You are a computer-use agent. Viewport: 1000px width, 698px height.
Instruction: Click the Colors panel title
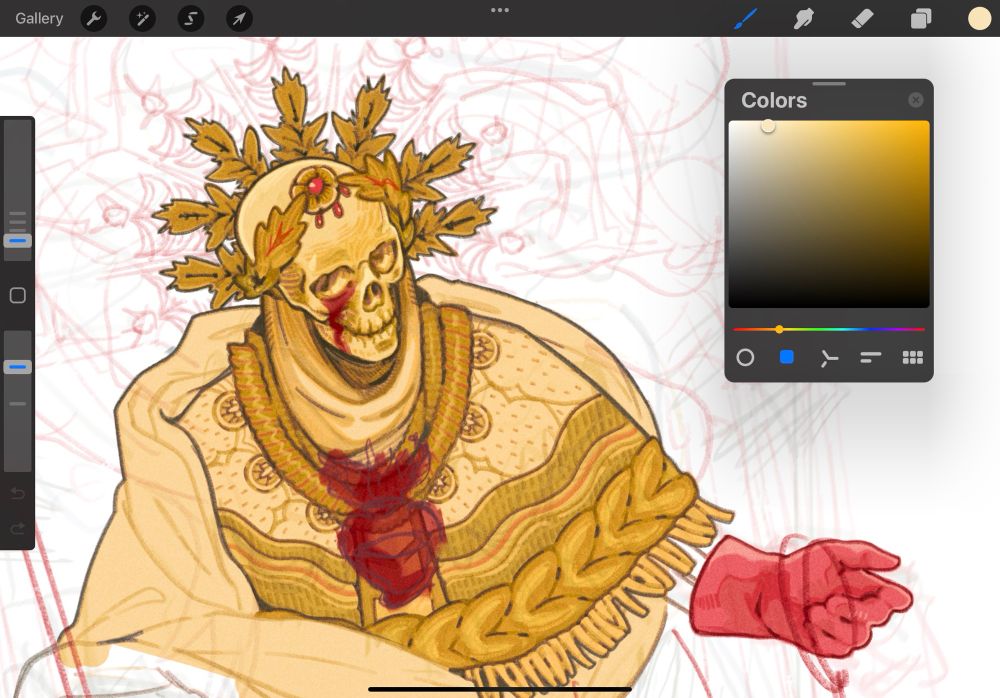pyautogui.click(x=774, y=100)
